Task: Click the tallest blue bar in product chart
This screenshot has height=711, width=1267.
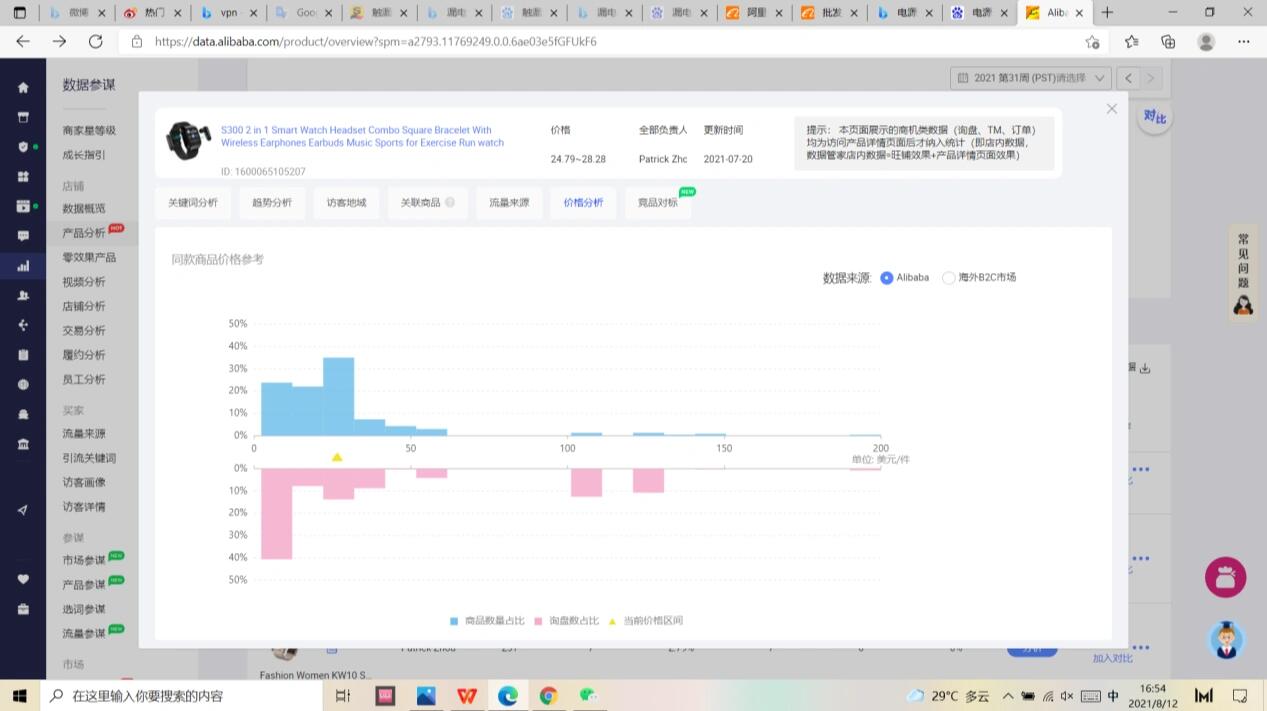Action: tap(338, 396)
